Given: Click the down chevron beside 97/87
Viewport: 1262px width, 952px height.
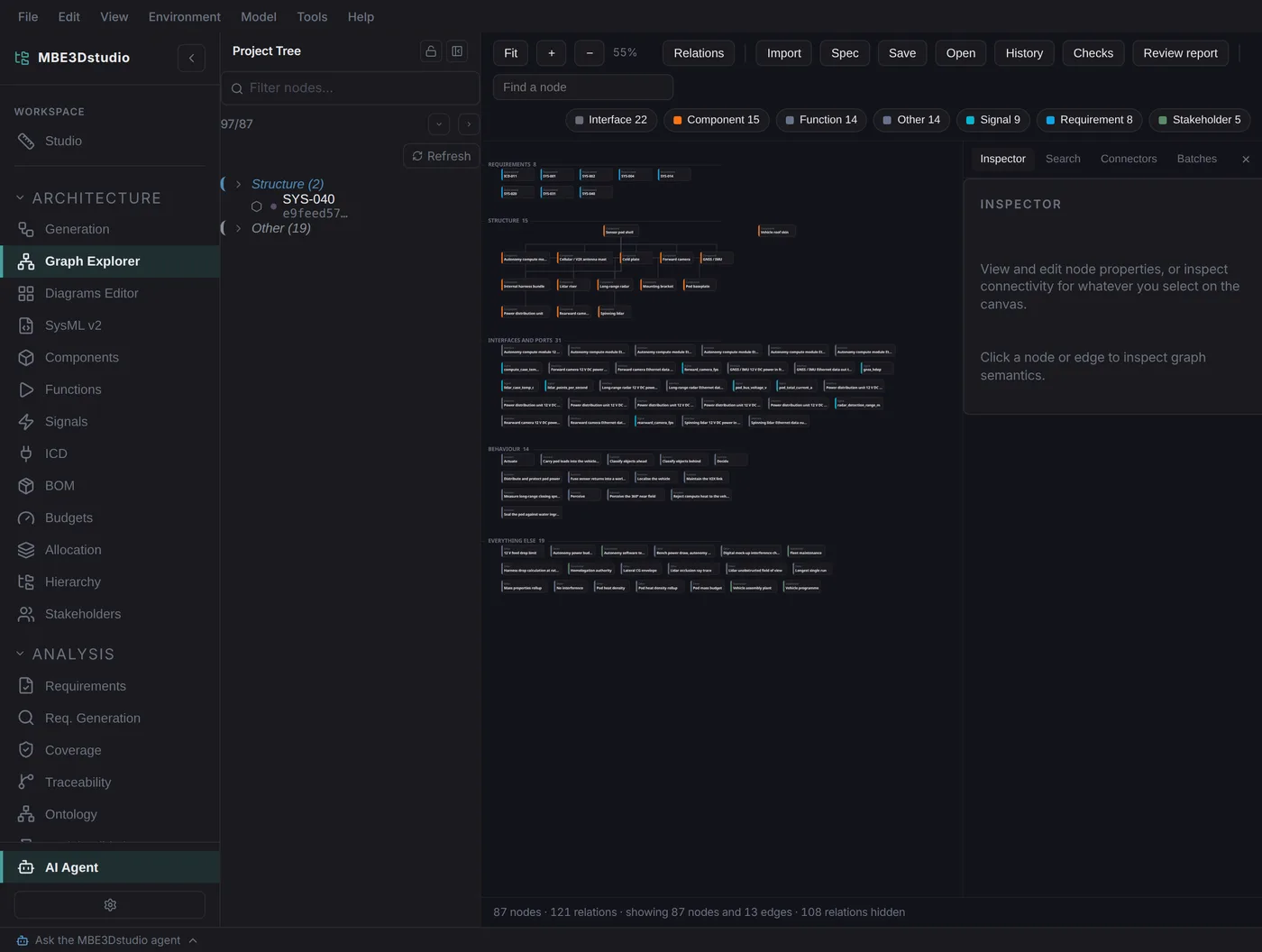Looking at the screenshot, I should coord(439,124).
